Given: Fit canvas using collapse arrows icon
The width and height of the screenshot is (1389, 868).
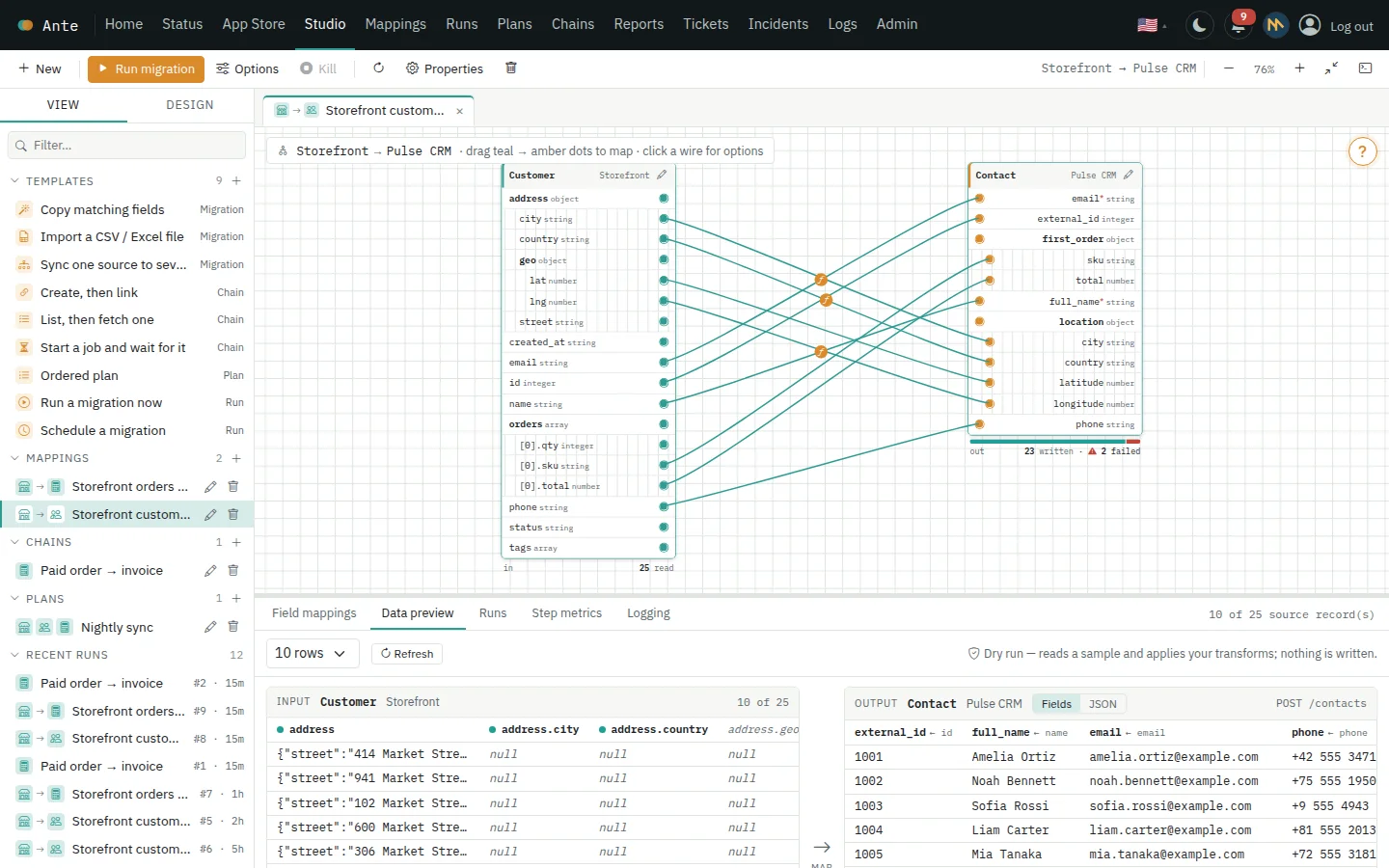Looking at the screenshot, I should coord(1331,68).
